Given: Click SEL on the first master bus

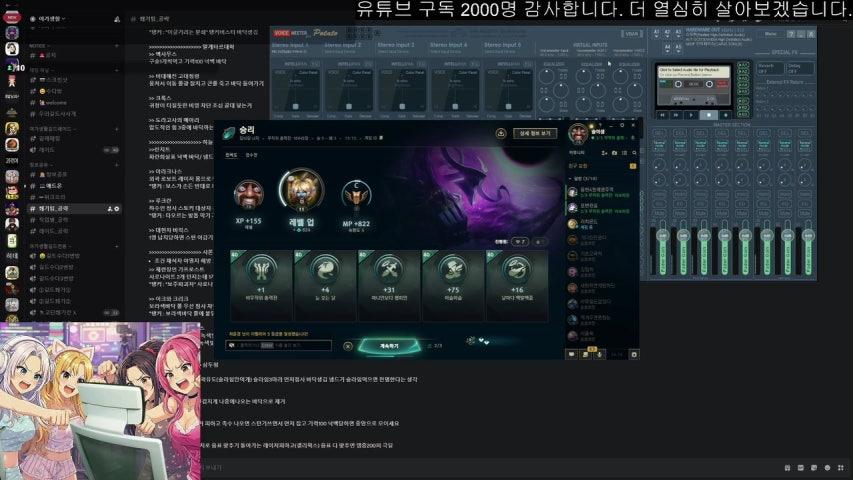Looking at the screenshot, I should point(659,132).
